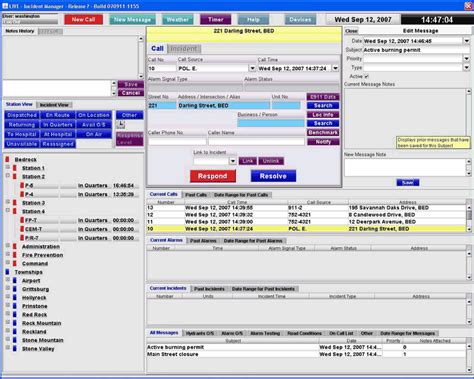This screenshot has height=379, width=474.
Task: Expand the Station 1 tree node
Action: point(8,167)
